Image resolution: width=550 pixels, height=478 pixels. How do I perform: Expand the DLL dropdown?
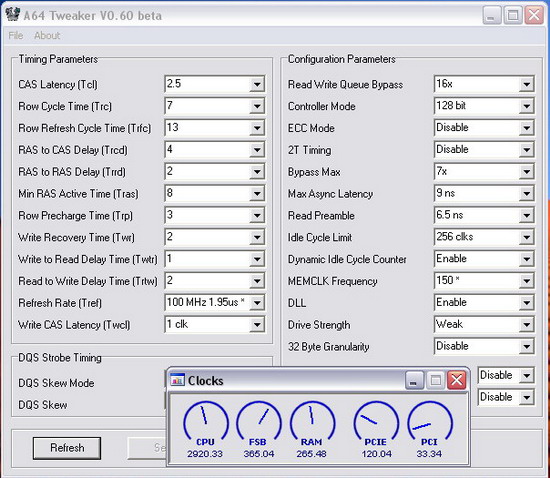526,303
